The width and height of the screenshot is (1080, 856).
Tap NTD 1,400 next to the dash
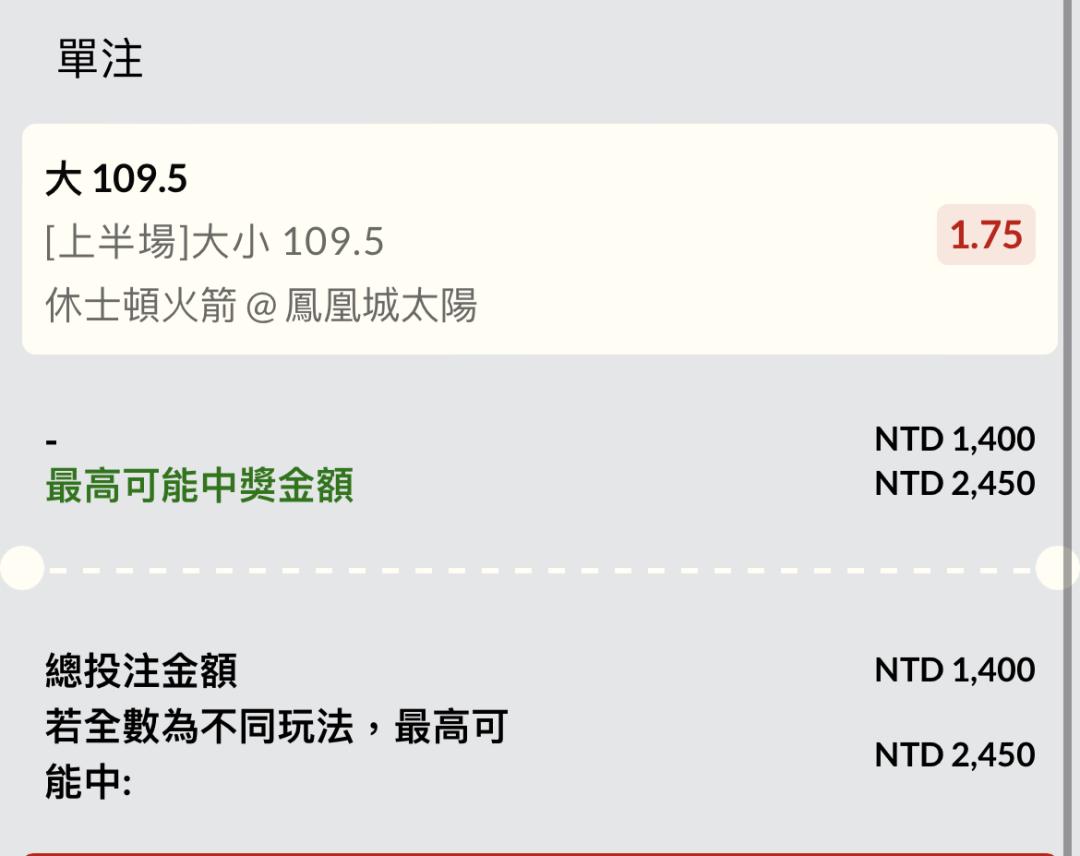tap(954, 439)
